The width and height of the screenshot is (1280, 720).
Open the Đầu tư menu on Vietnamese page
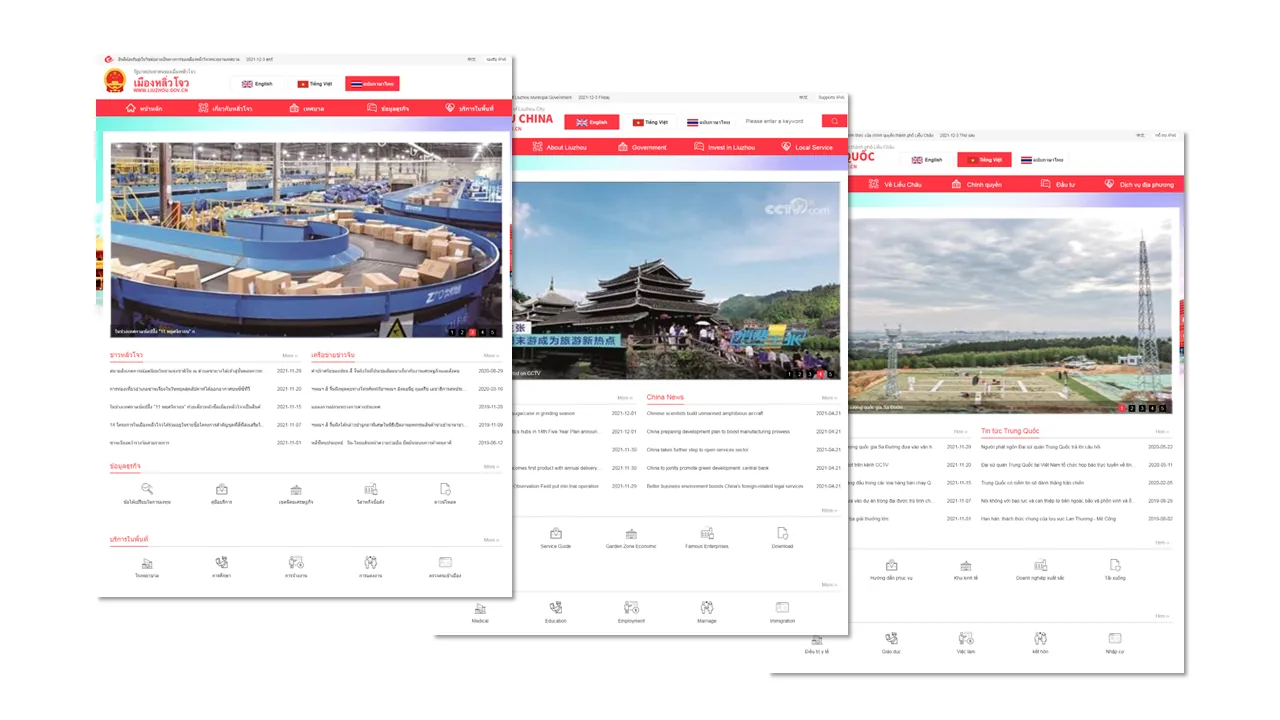1058,184
